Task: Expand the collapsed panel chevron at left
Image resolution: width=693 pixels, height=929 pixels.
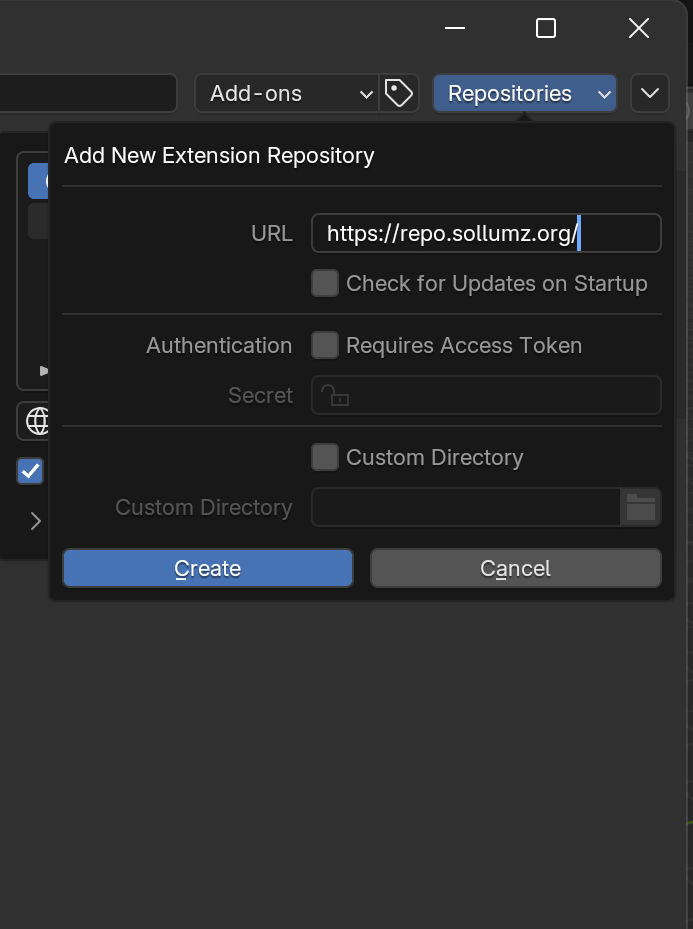Action: point(35,521)
